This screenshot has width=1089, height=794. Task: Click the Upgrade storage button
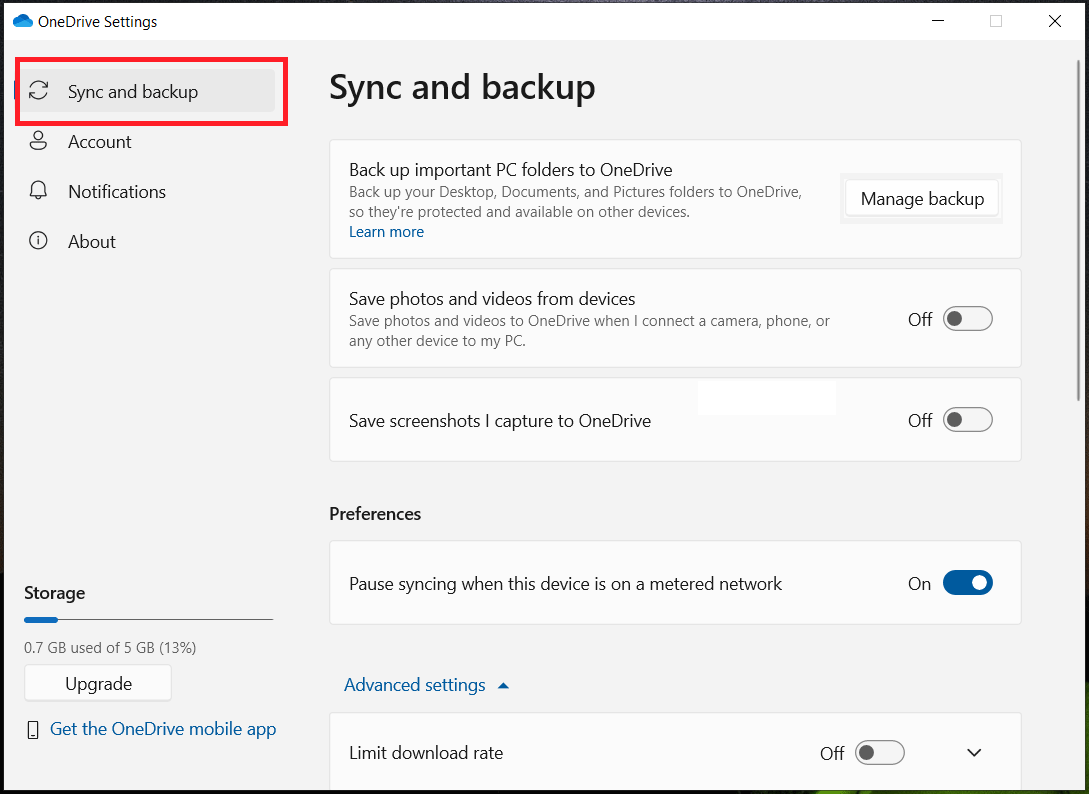(98, 684)
